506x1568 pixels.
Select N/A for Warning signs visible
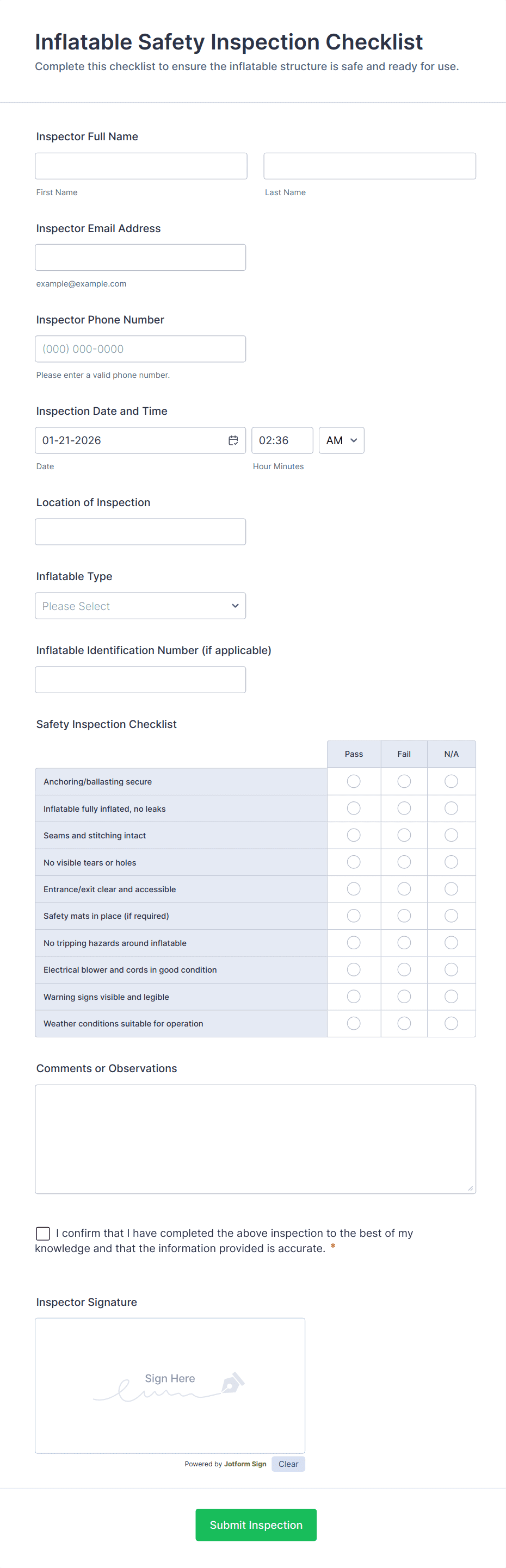451,997
